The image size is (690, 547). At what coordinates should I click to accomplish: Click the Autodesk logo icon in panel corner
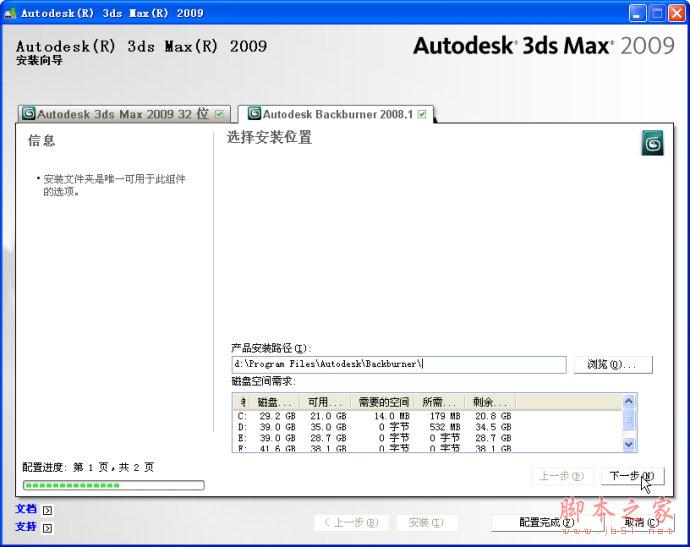pyautogui.click(x=652, y=143)
